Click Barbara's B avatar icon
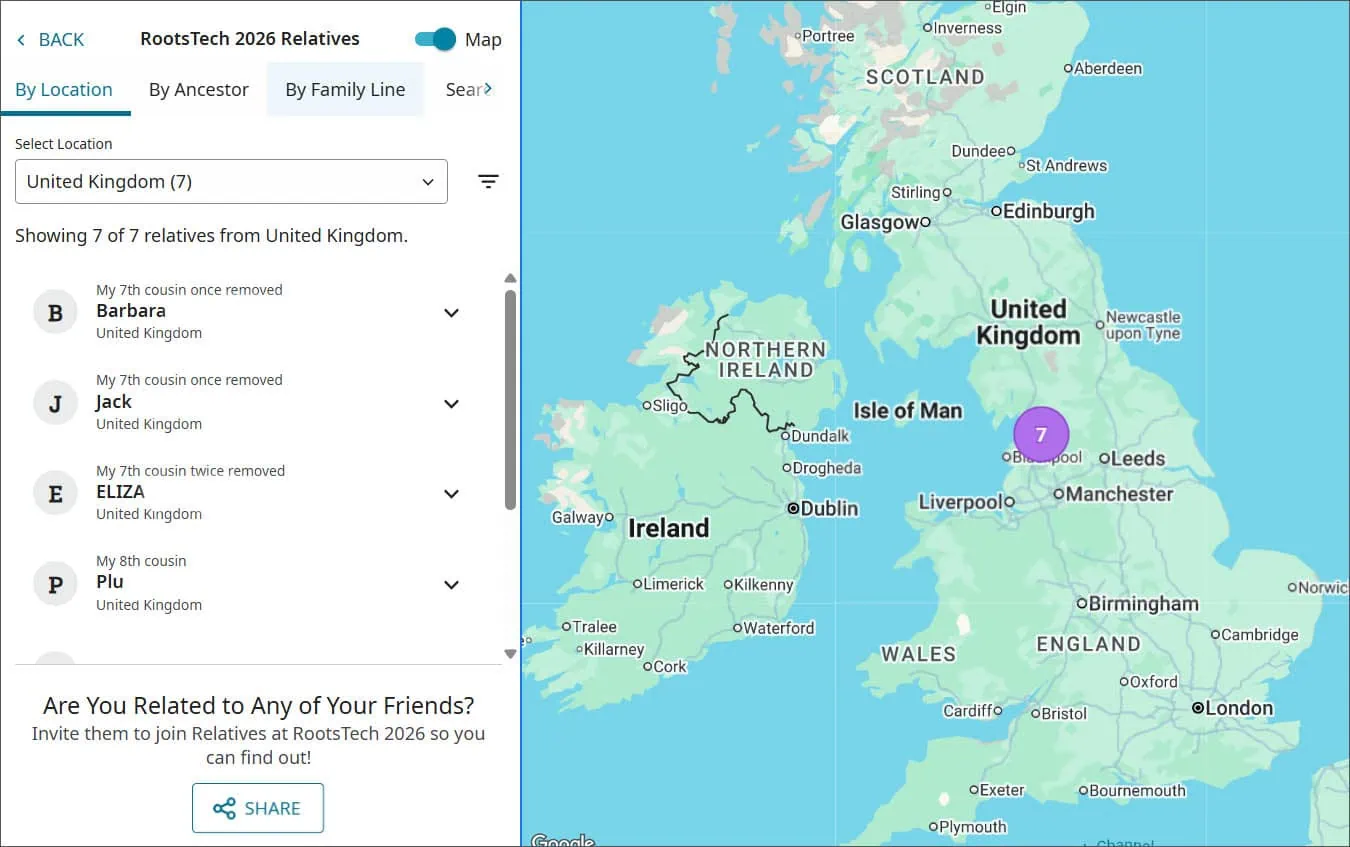Viewport: 1350px width, 847px height. pos(55,313)
